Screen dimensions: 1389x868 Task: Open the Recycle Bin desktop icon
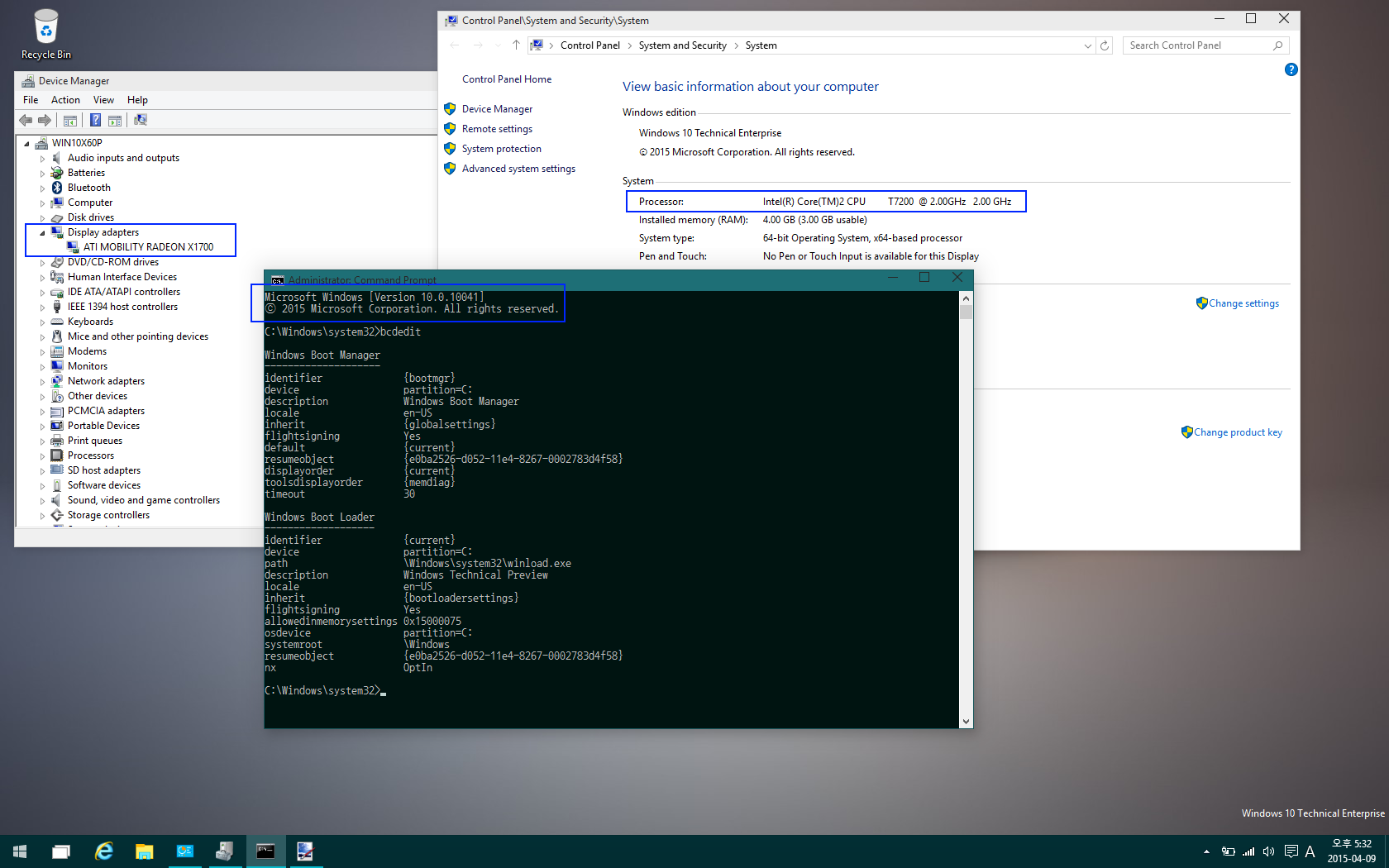pos(46,34)
